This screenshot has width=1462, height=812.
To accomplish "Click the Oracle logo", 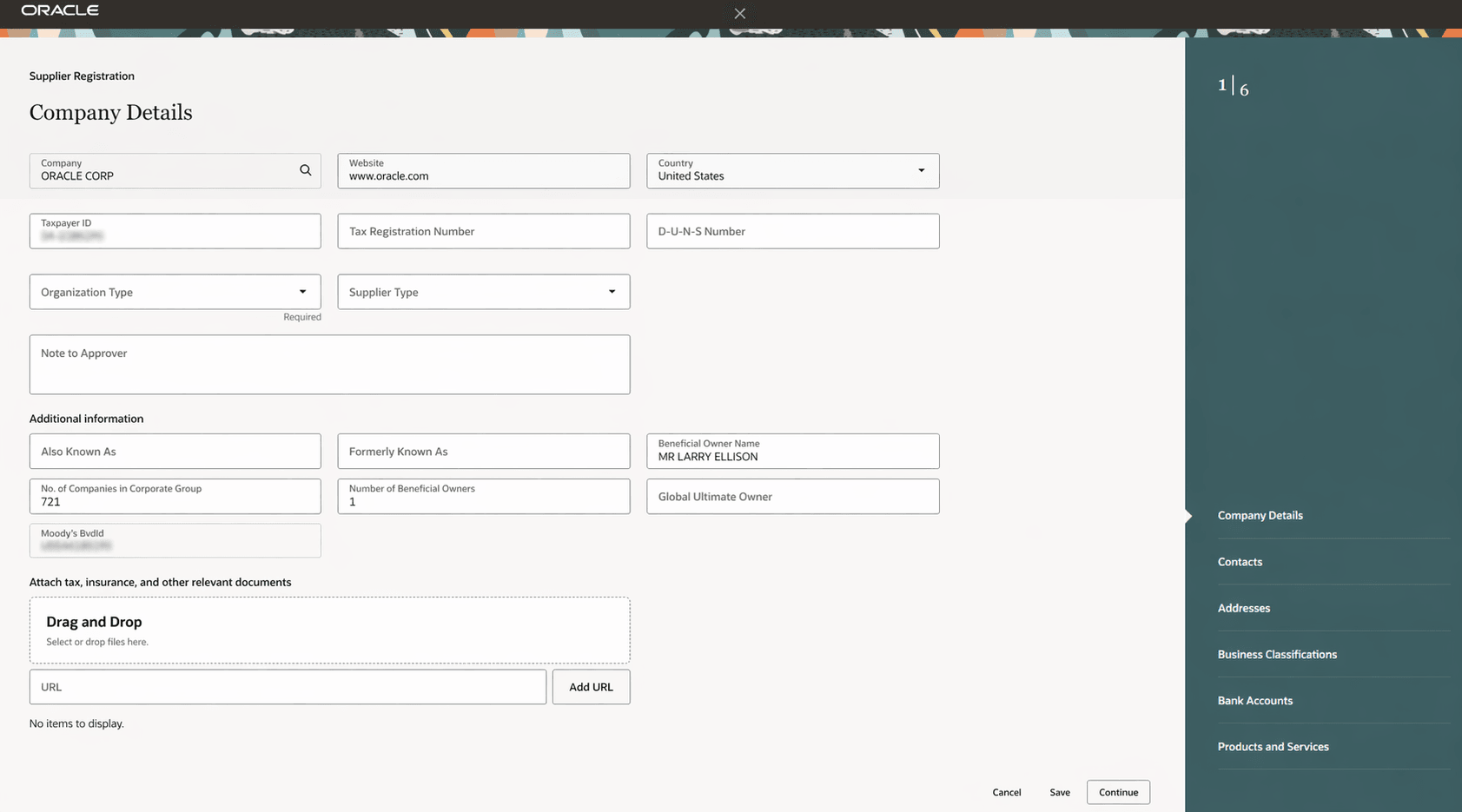I will 60,10.
